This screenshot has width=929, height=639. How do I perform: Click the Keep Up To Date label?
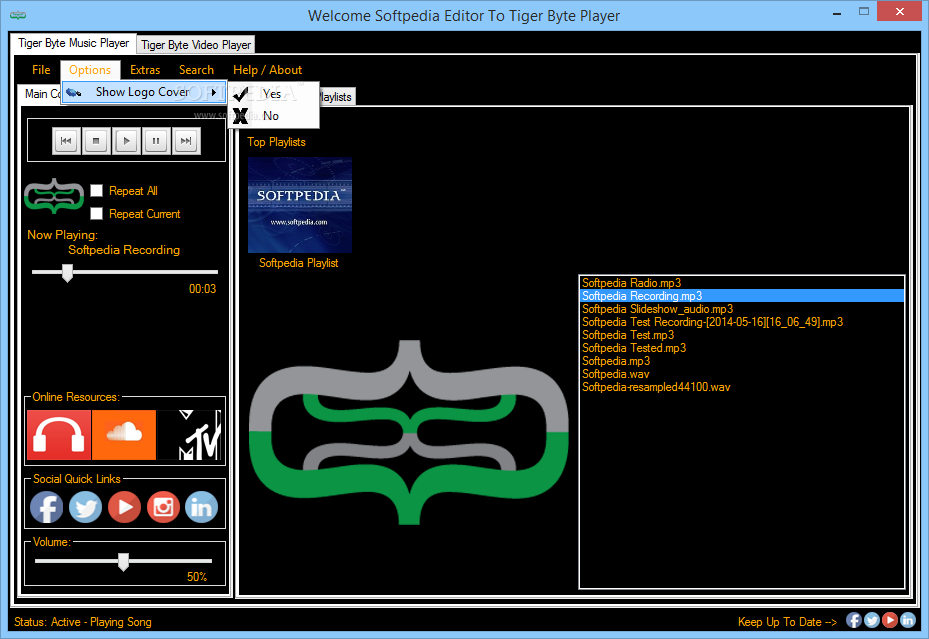pyautogui.click(x=787, y=622)
